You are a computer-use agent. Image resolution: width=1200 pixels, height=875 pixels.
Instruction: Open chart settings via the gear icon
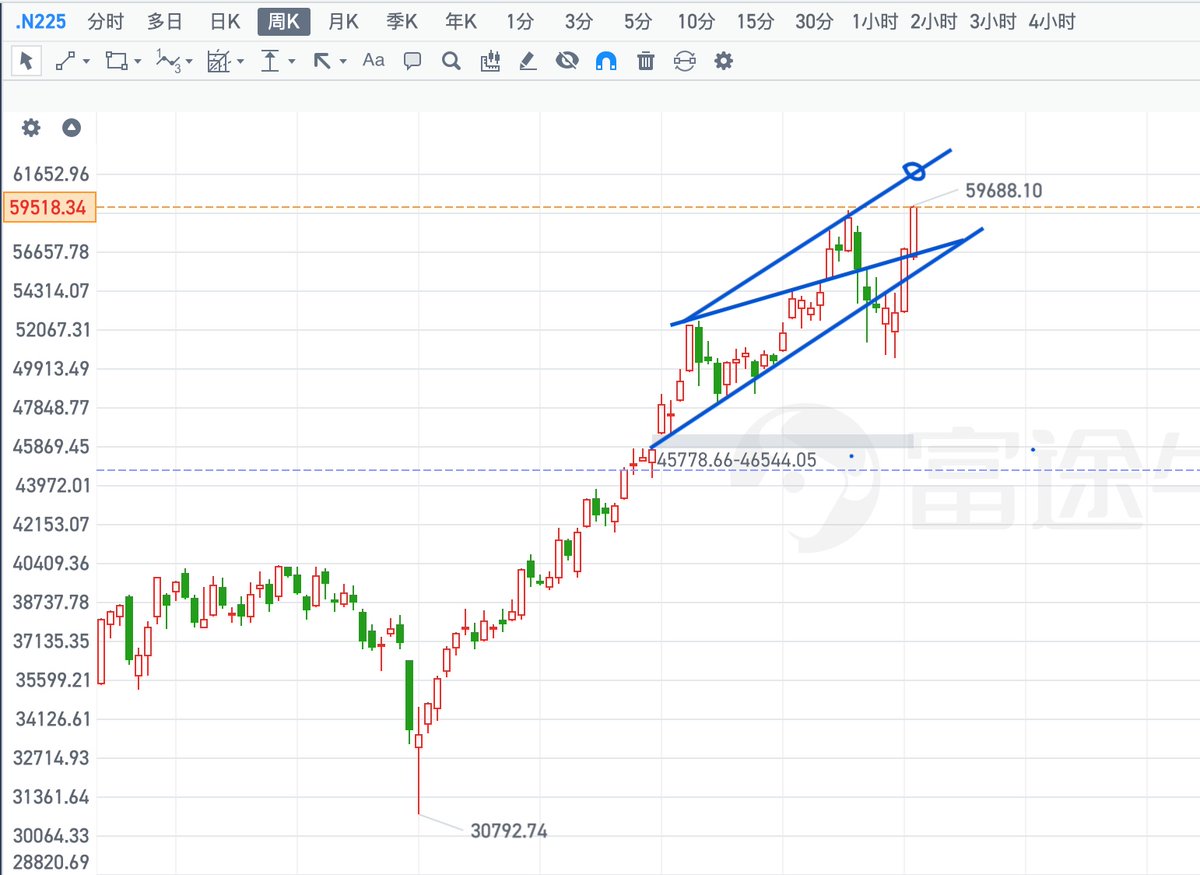click(x=723, y=61)
